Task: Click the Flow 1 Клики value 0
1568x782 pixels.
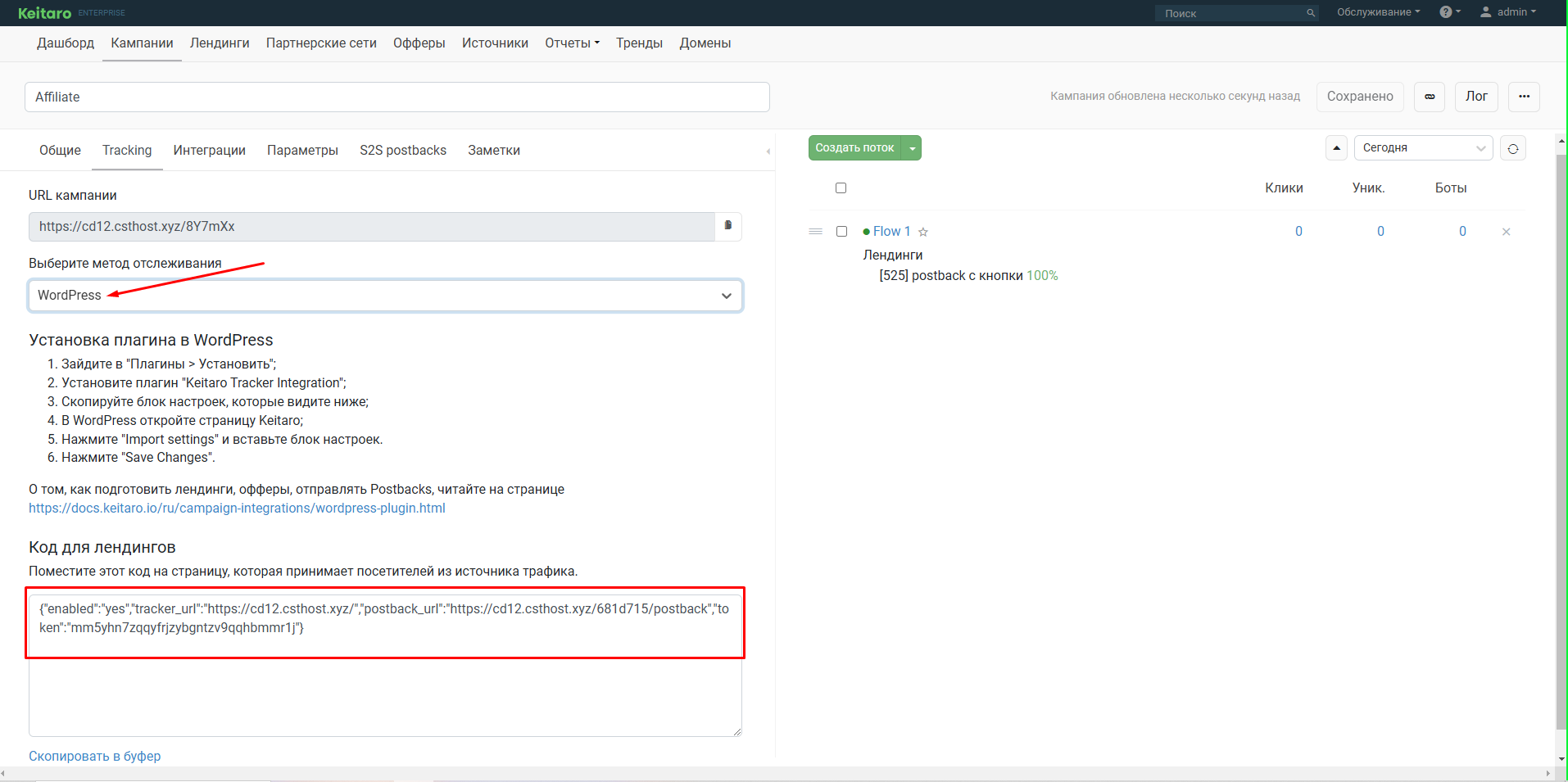Action: pyautogui.click(x=1298, y=232)
